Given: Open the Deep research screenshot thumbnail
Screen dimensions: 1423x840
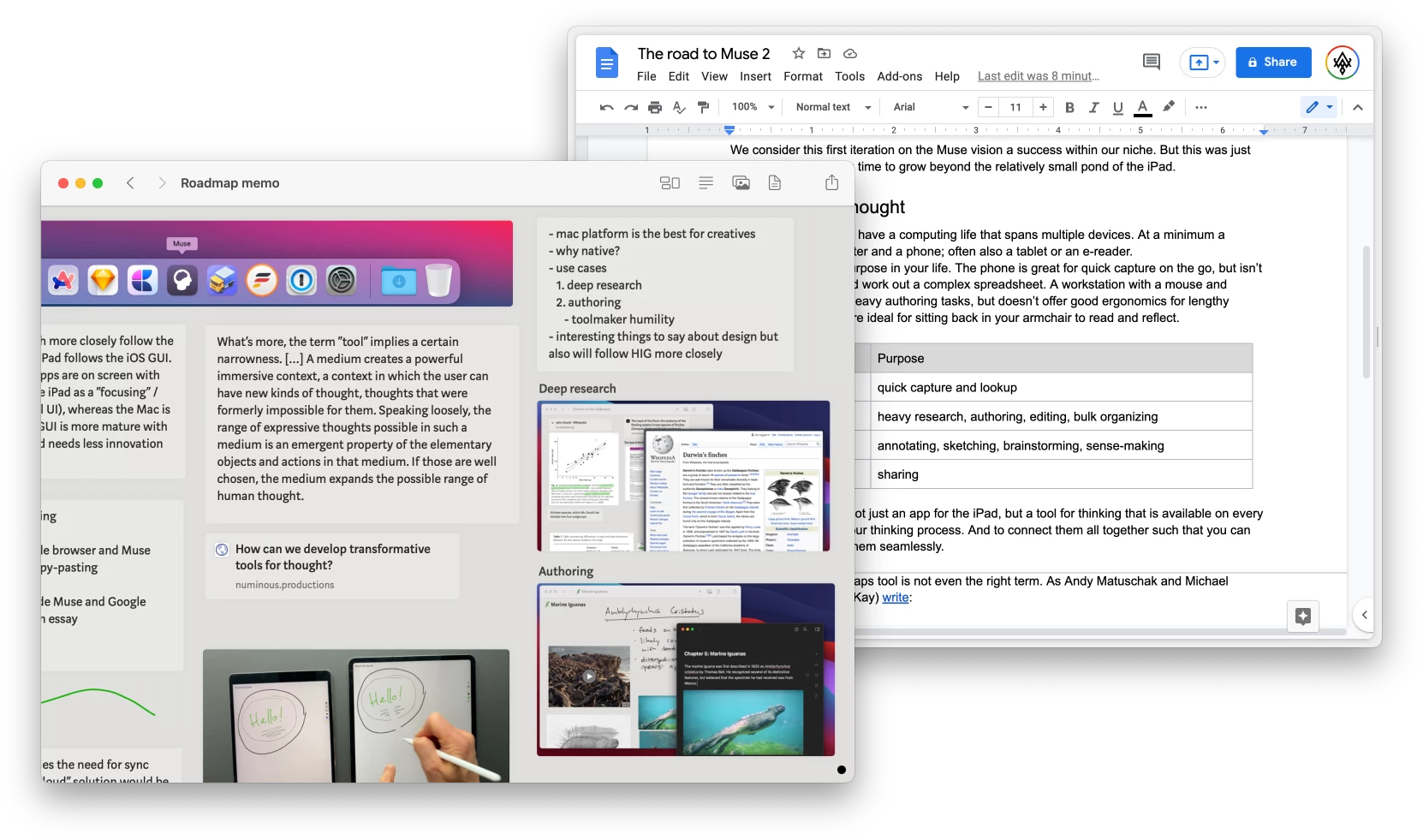Looking at the screenshot, I should pos(683,476).
